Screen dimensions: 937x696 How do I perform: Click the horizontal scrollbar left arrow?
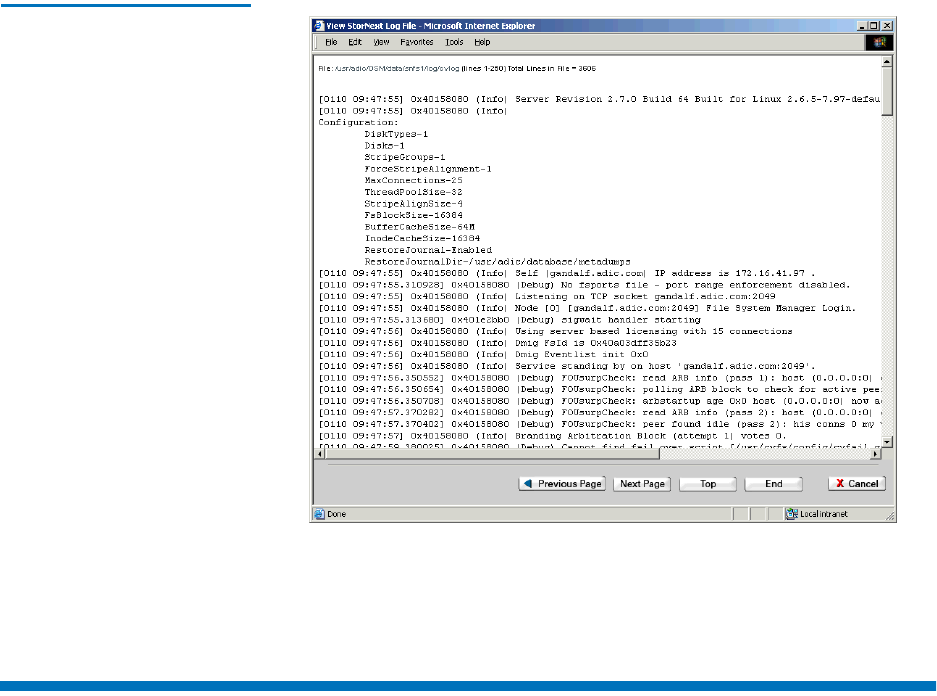(320, 454)
